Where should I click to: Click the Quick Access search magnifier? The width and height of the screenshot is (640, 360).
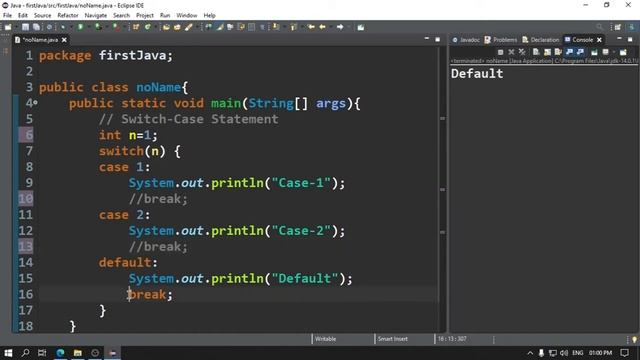point(599,27)
